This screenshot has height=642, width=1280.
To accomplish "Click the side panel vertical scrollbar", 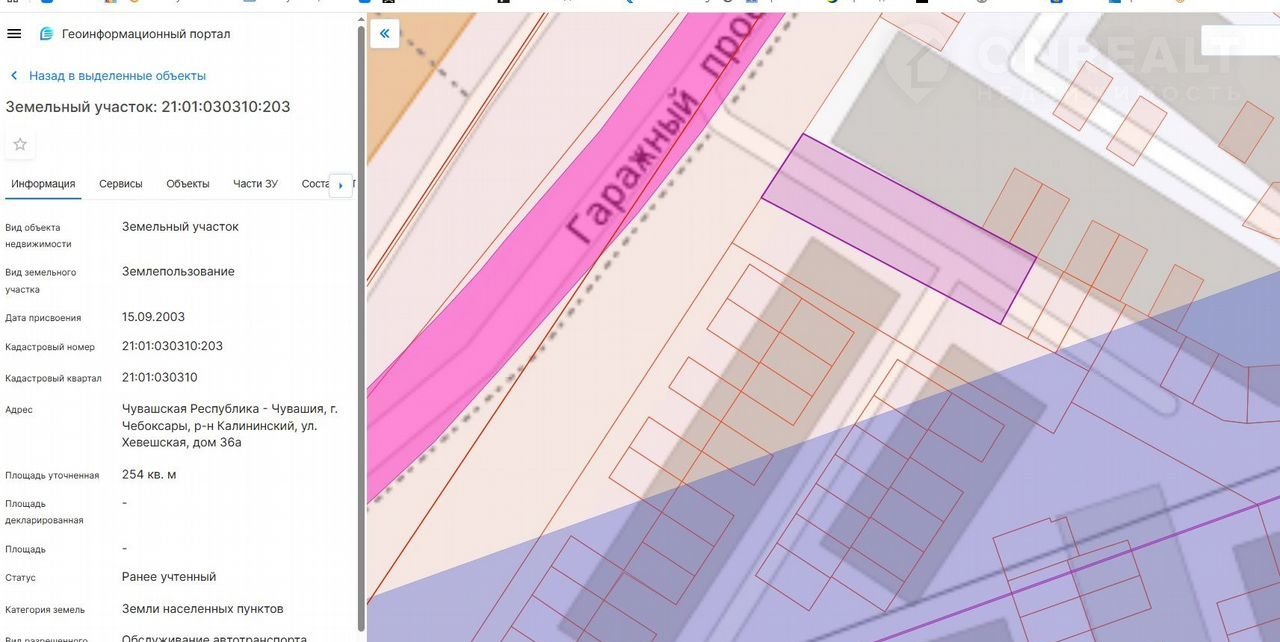I will tap(361, 300).
